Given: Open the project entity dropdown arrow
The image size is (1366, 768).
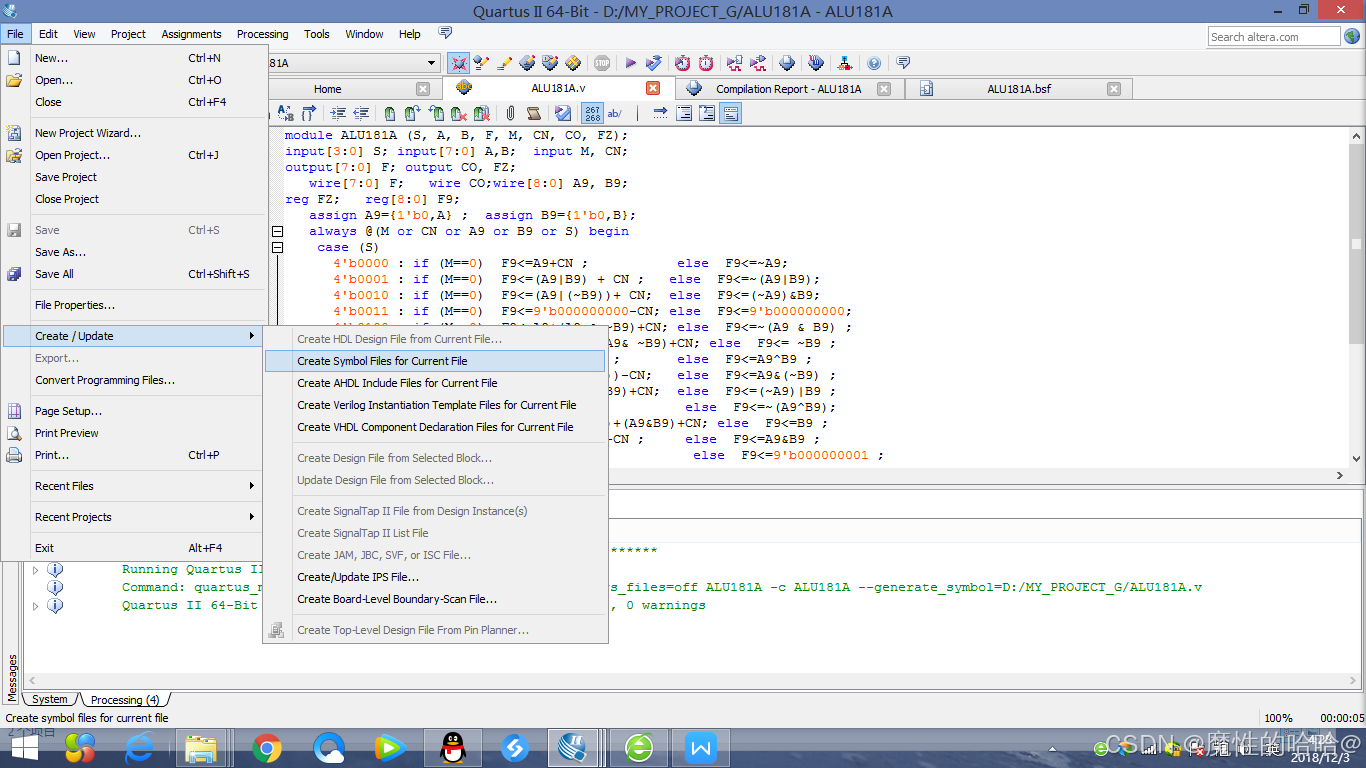Looking at the screenshot, I should pyautogui.click(x=432, y=63).
